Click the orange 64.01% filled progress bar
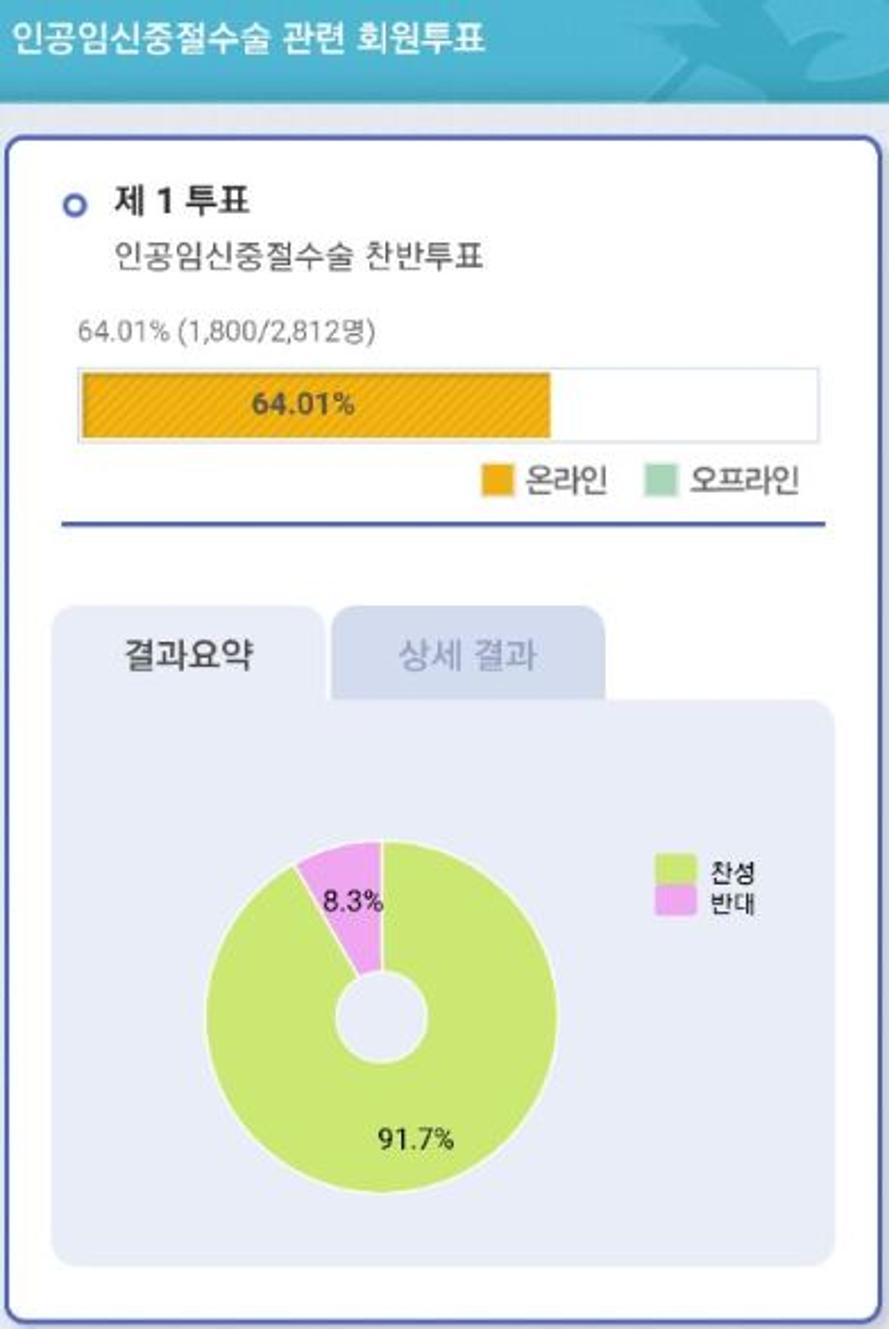 click(316, 405)
